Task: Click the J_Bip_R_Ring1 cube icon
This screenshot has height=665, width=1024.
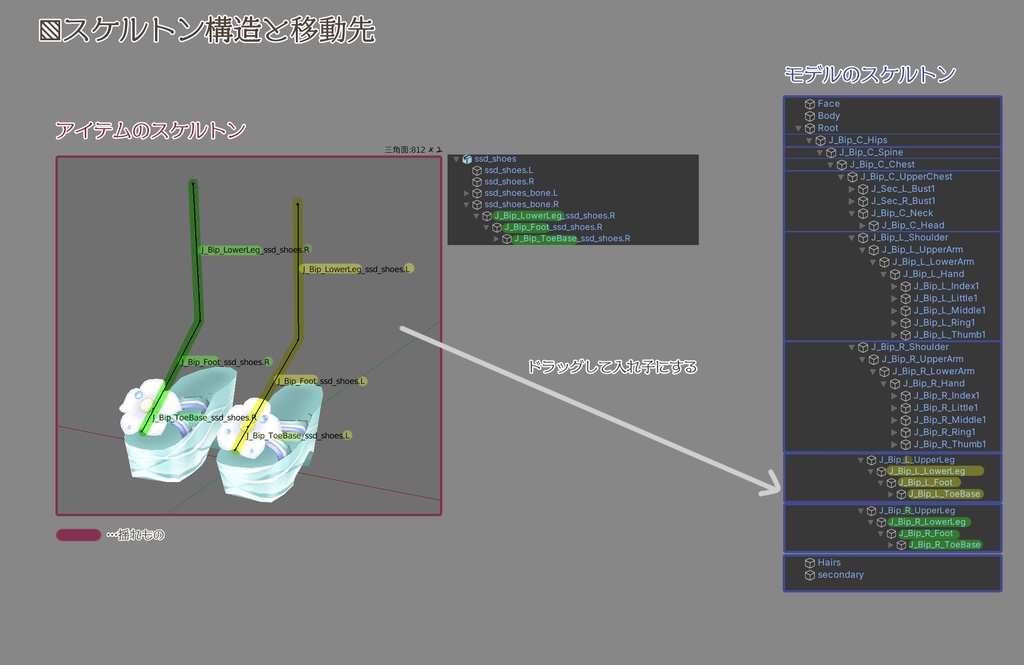Action: coord(906,432)
